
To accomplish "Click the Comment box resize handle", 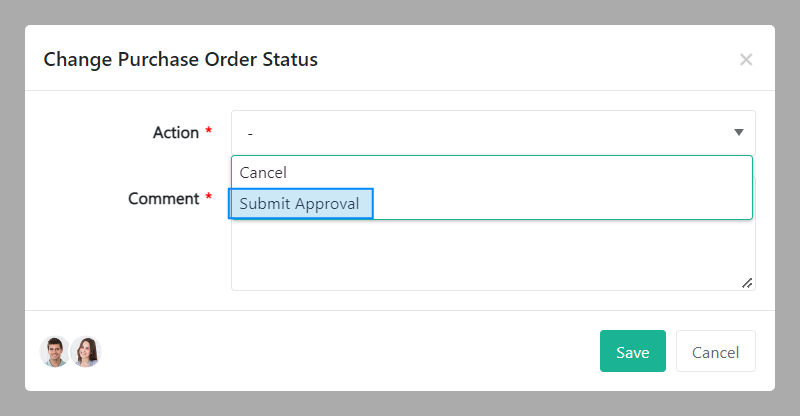I will (x=747, y=283).
